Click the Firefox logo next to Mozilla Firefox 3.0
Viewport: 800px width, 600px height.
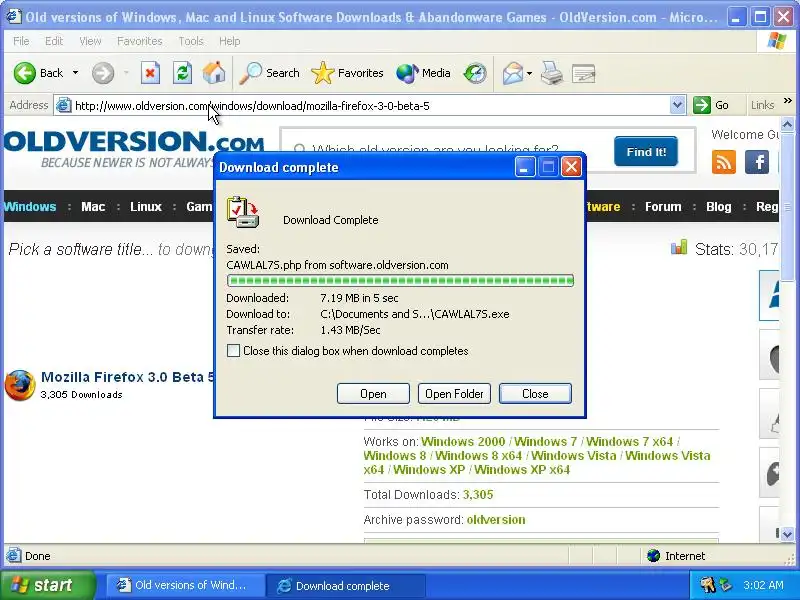[19, 385]
